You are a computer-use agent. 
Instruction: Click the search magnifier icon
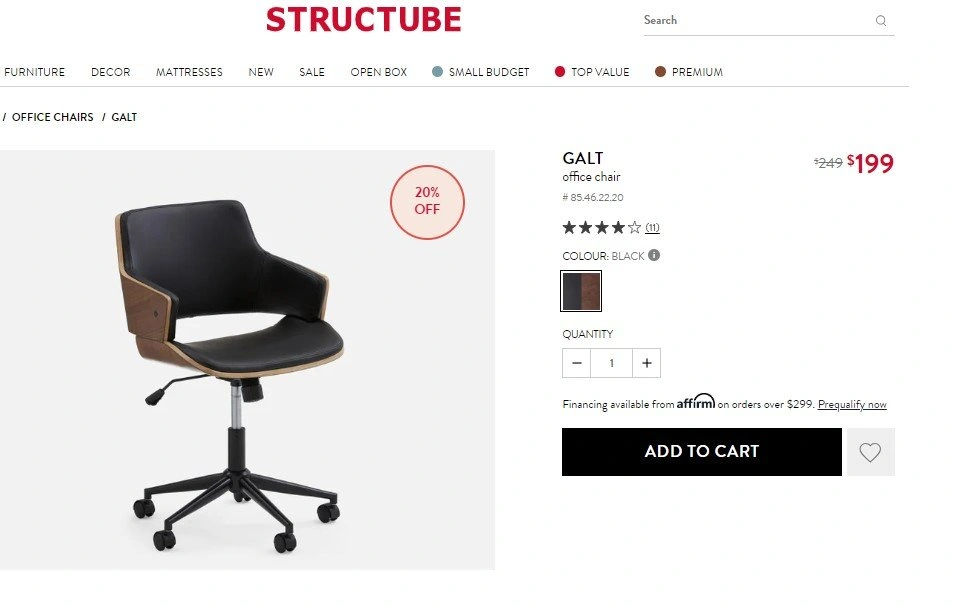pos(881,21)
